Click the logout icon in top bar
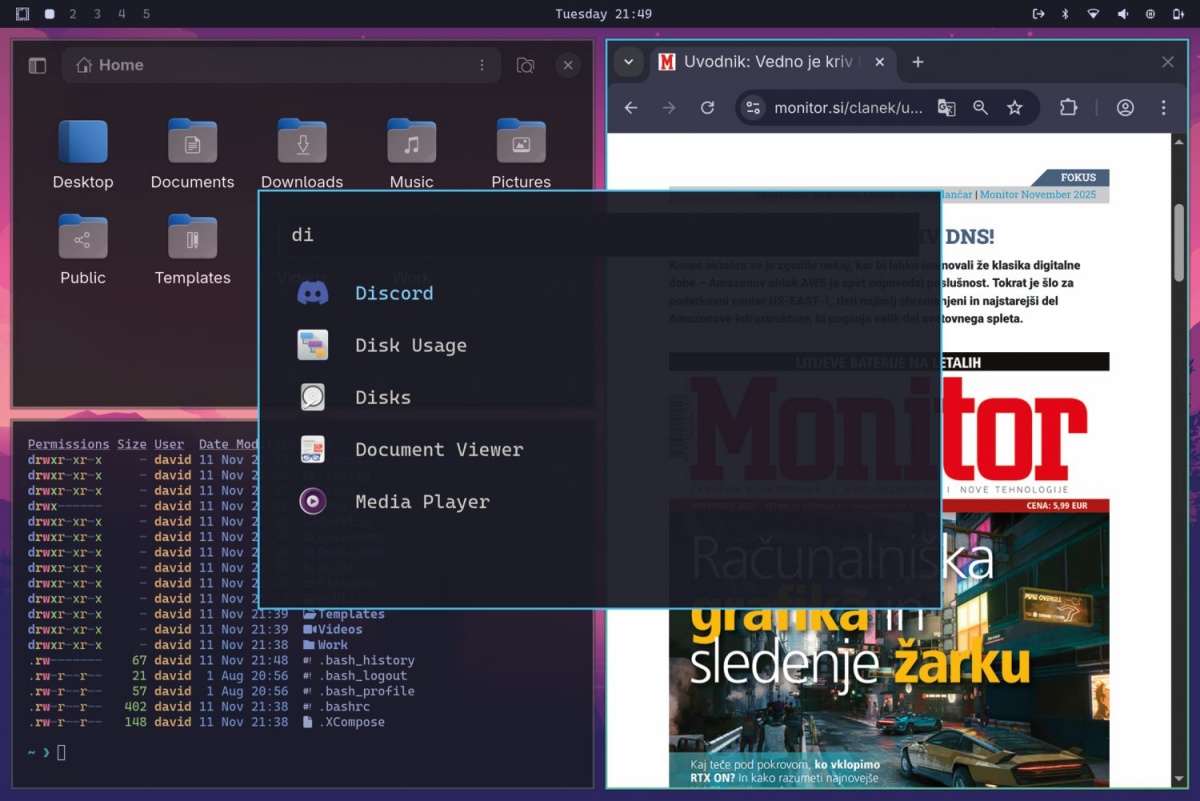1200x801 pixels. (1039, 14)
